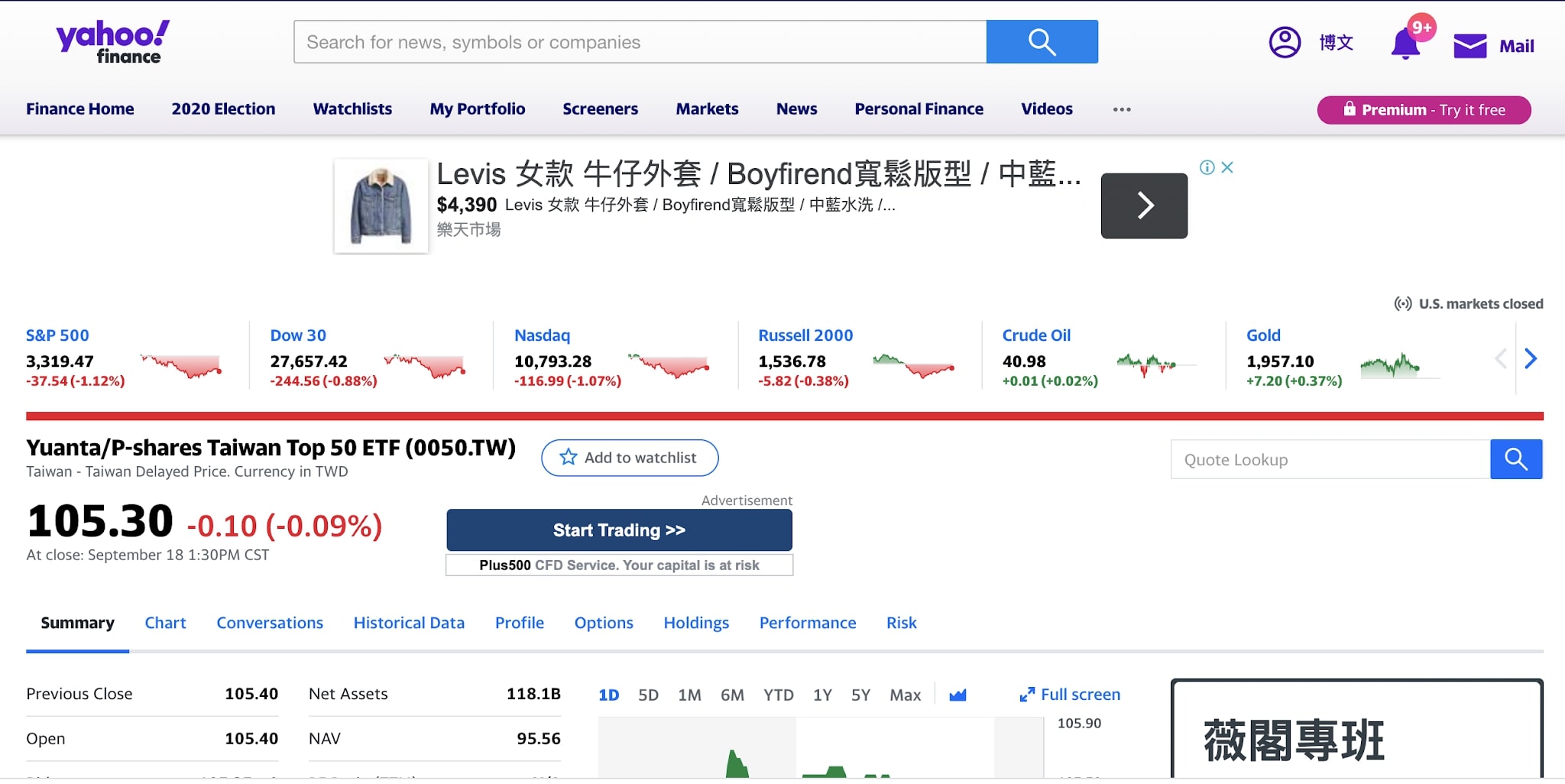
Task: Select 6M chart range
Action: click(732, 695)
